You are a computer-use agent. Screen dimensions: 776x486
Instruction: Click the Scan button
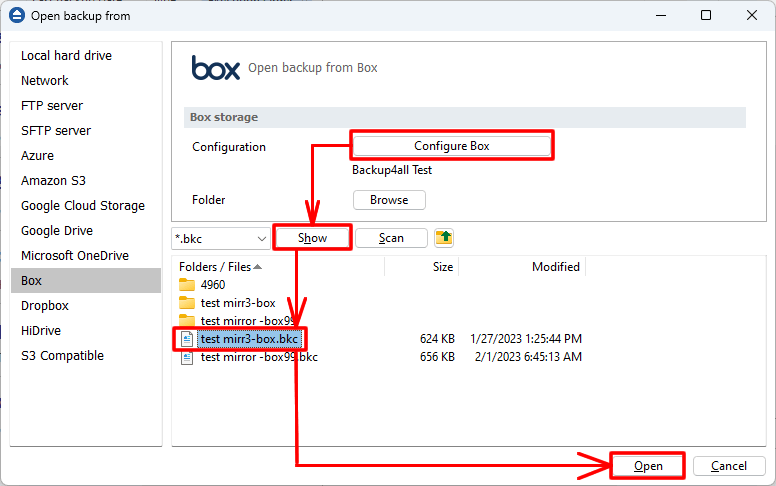pyautogui.click(x=391, y=238)
